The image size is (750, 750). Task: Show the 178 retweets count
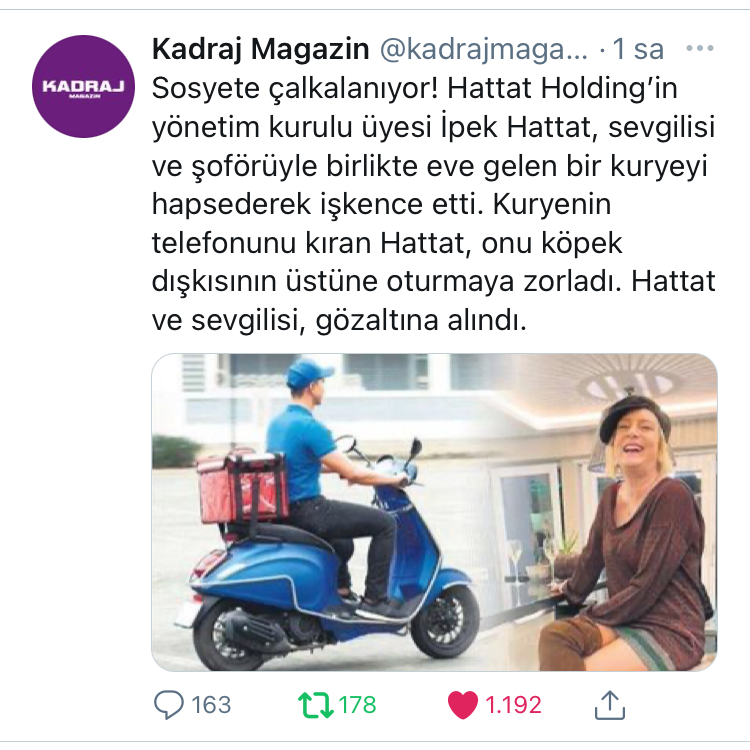pyautogui.click(x=357, y=705)
